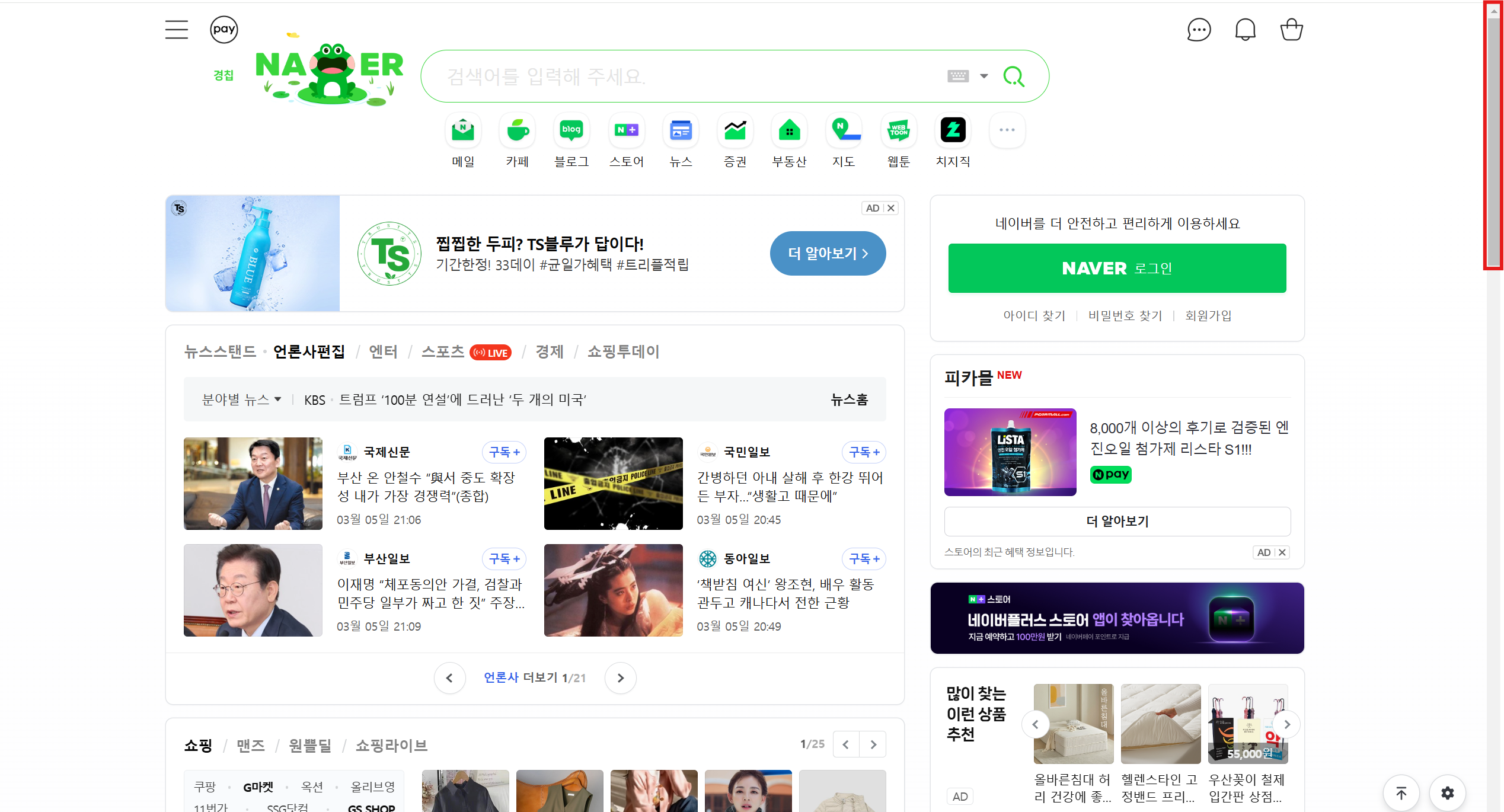Subscribe to 국제신문 with 구독+
Image resolution: width=1504 pixels, height=812 pixels.
(x=504, y=452)
